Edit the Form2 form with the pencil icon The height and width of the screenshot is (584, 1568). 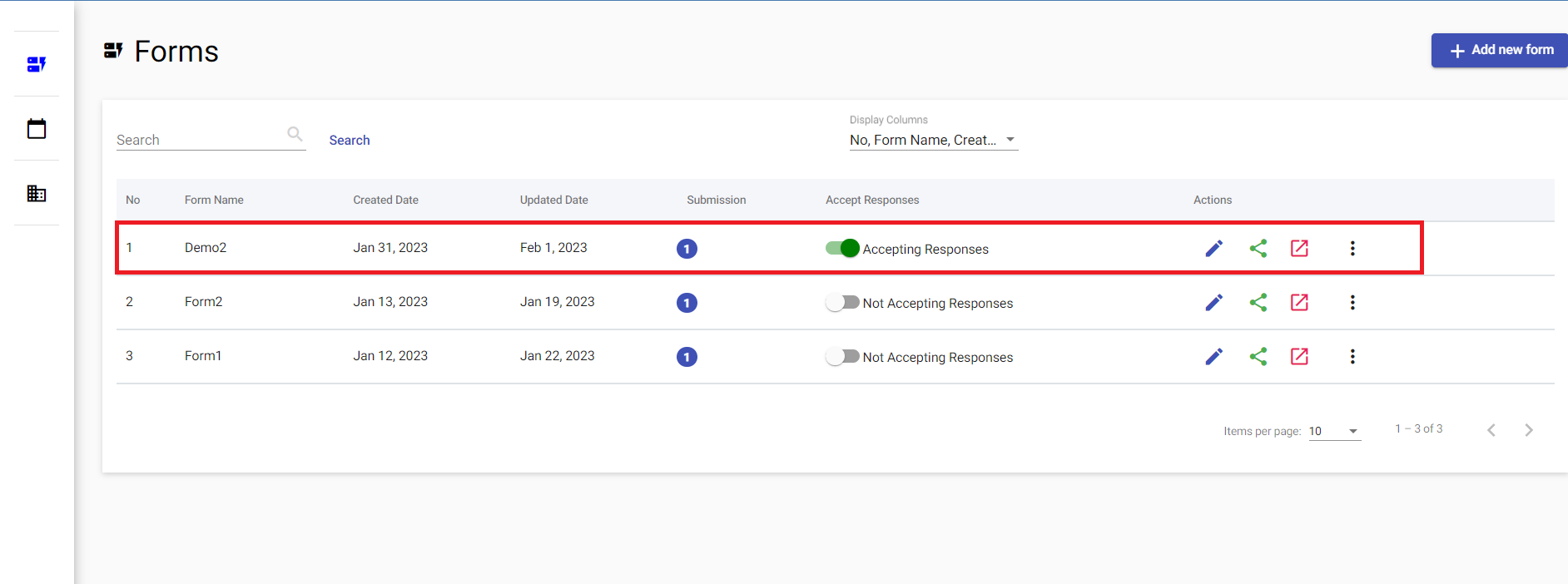(x=1214, y=302)
